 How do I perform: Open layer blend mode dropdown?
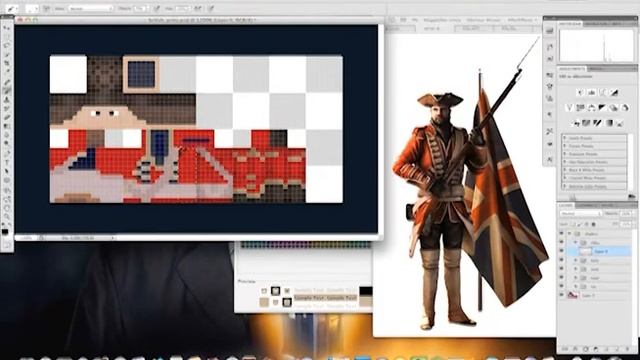pyautogui.click(x=581, y=213)
